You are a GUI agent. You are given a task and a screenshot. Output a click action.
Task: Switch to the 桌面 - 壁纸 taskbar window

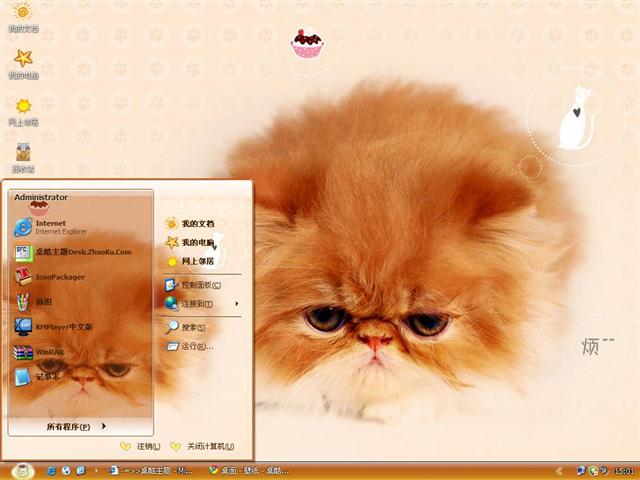click(248, 471)
